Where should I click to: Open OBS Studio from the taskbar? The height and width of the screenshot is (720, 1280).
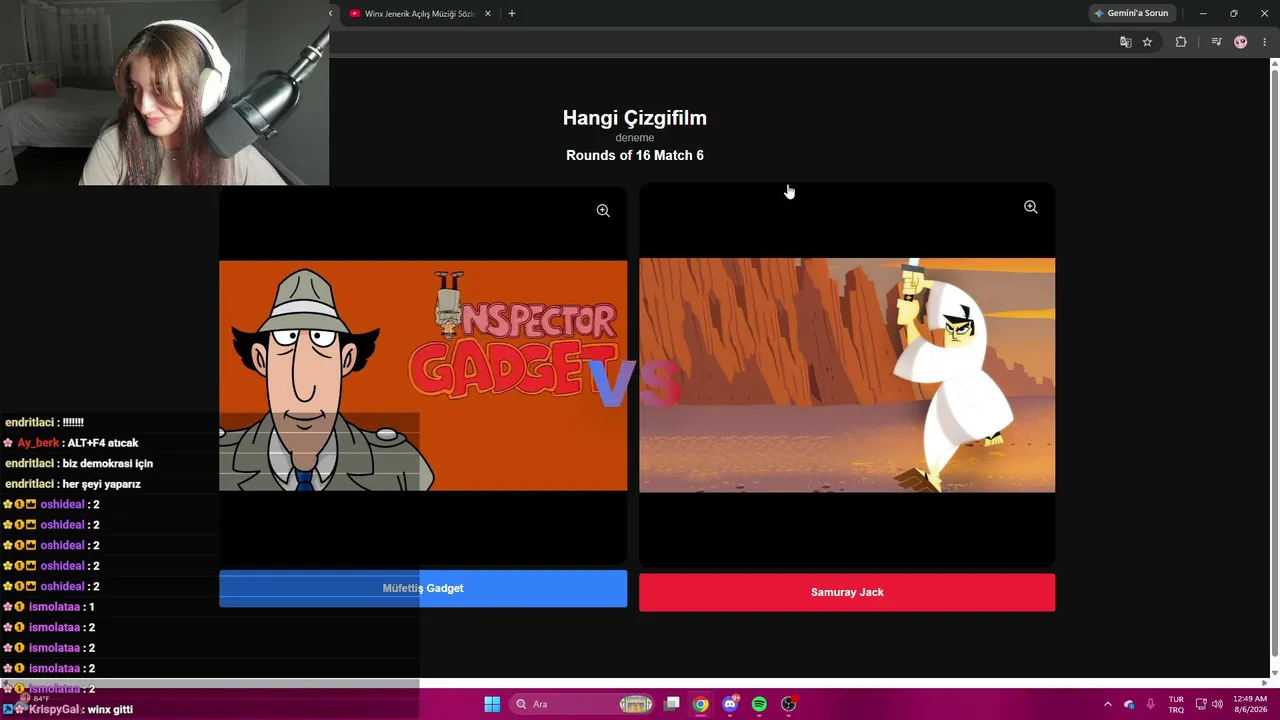[x=788, y=704]
